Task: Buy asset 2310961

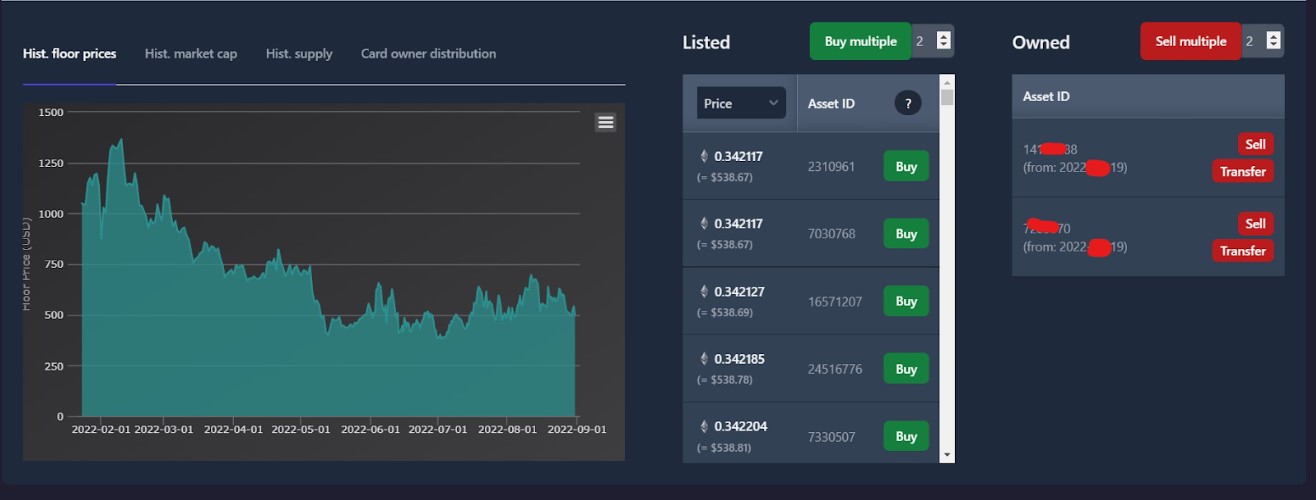Action: 906,166
